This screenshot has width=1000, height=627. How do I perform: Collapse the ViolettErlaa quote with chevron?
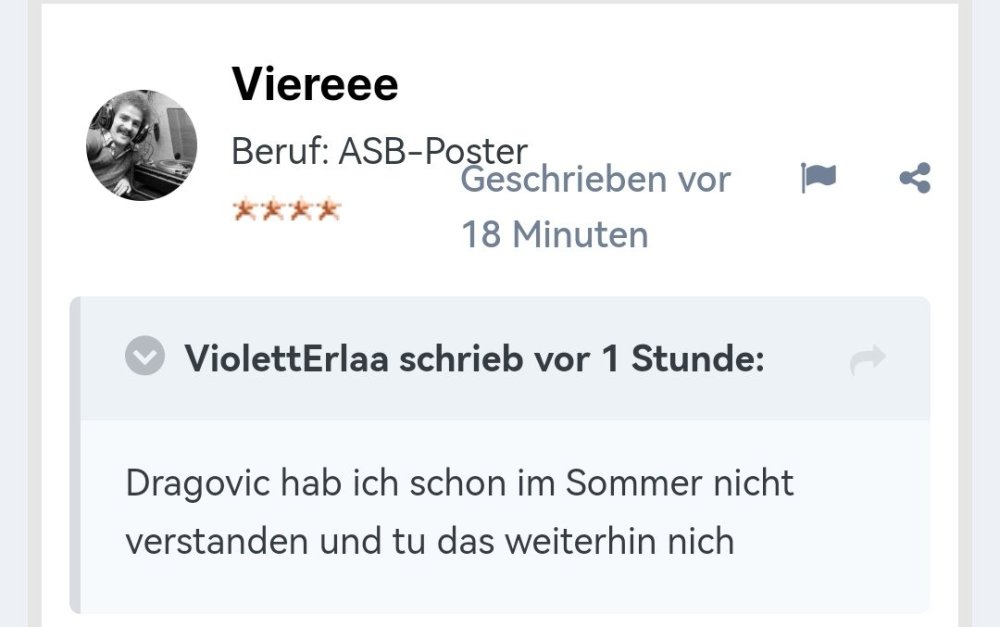click(x=145, y=357)
